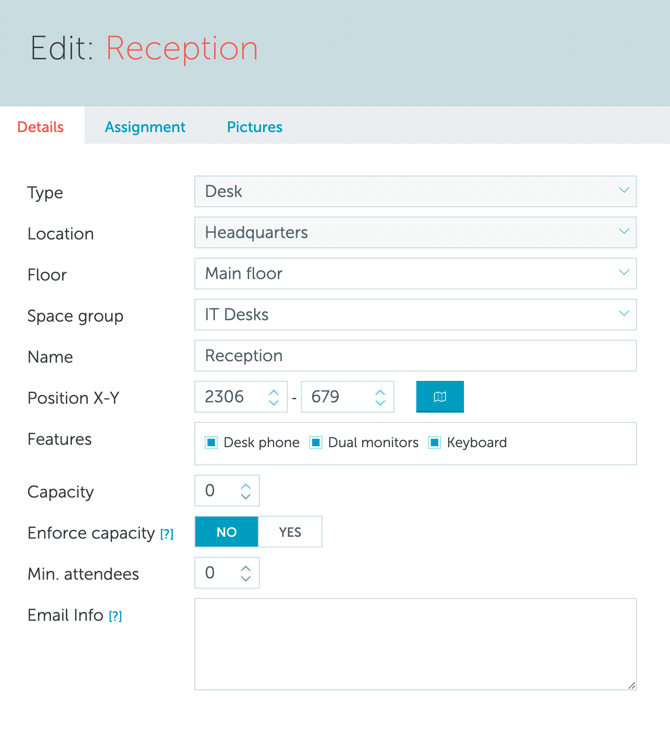Open the Location dropdown showing Headquarters
This screenshot has width=670, height=730.
coord(415,232)
